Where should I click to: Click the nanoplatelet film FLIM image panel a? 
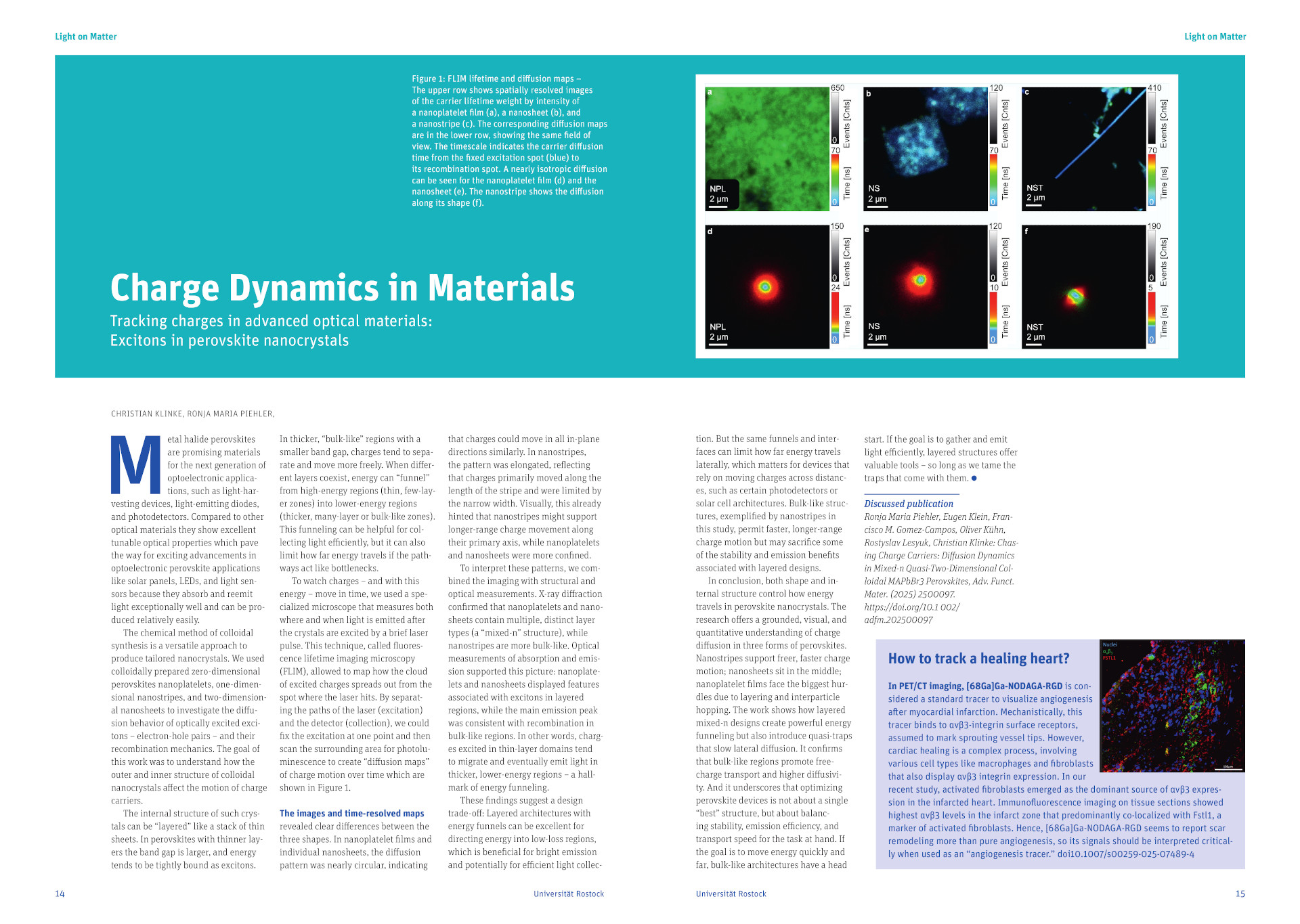coord(767,149)
